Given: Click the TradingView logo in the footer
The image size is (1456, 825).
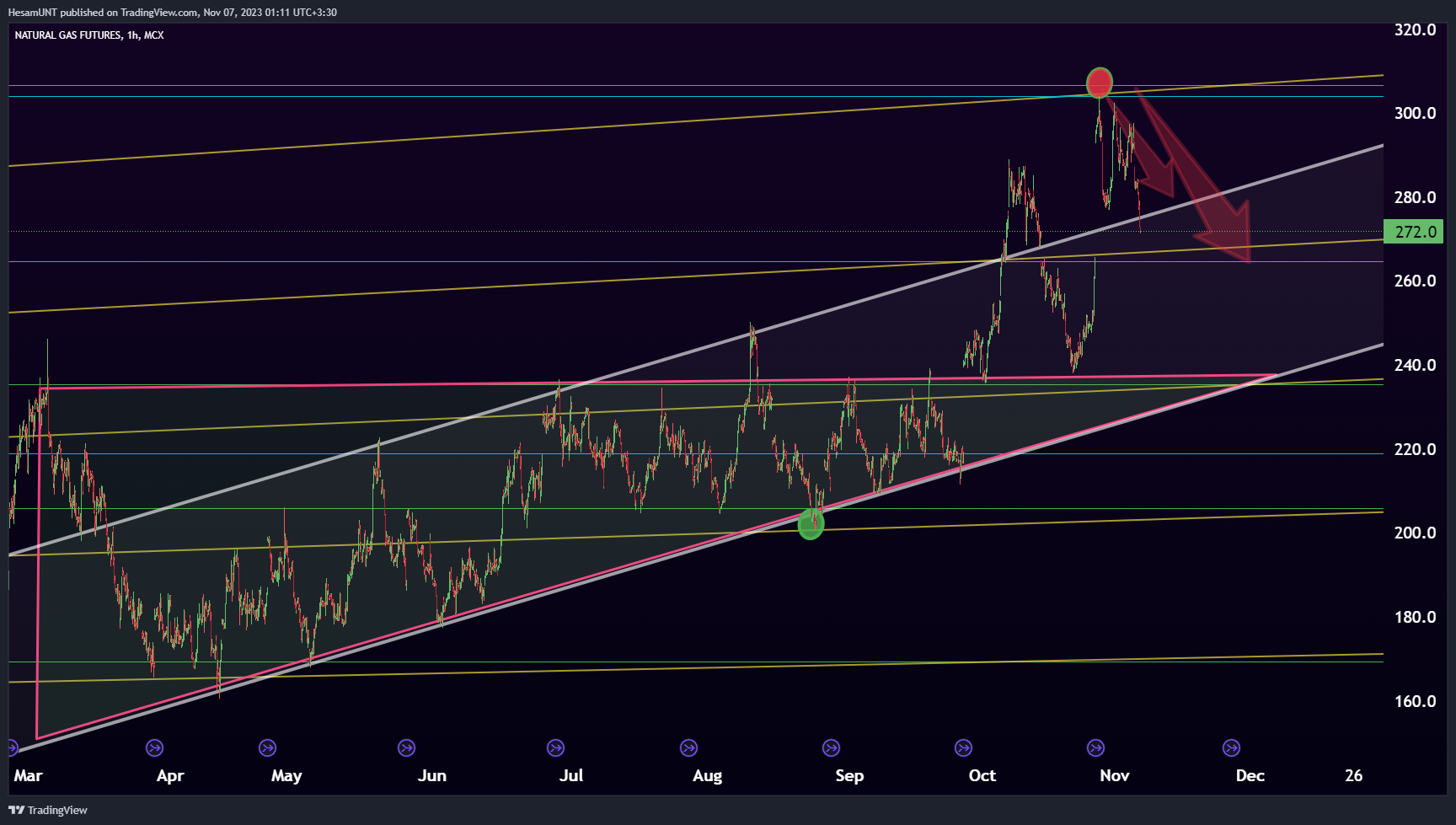Looking at the screenshot, I should [48, 810].
